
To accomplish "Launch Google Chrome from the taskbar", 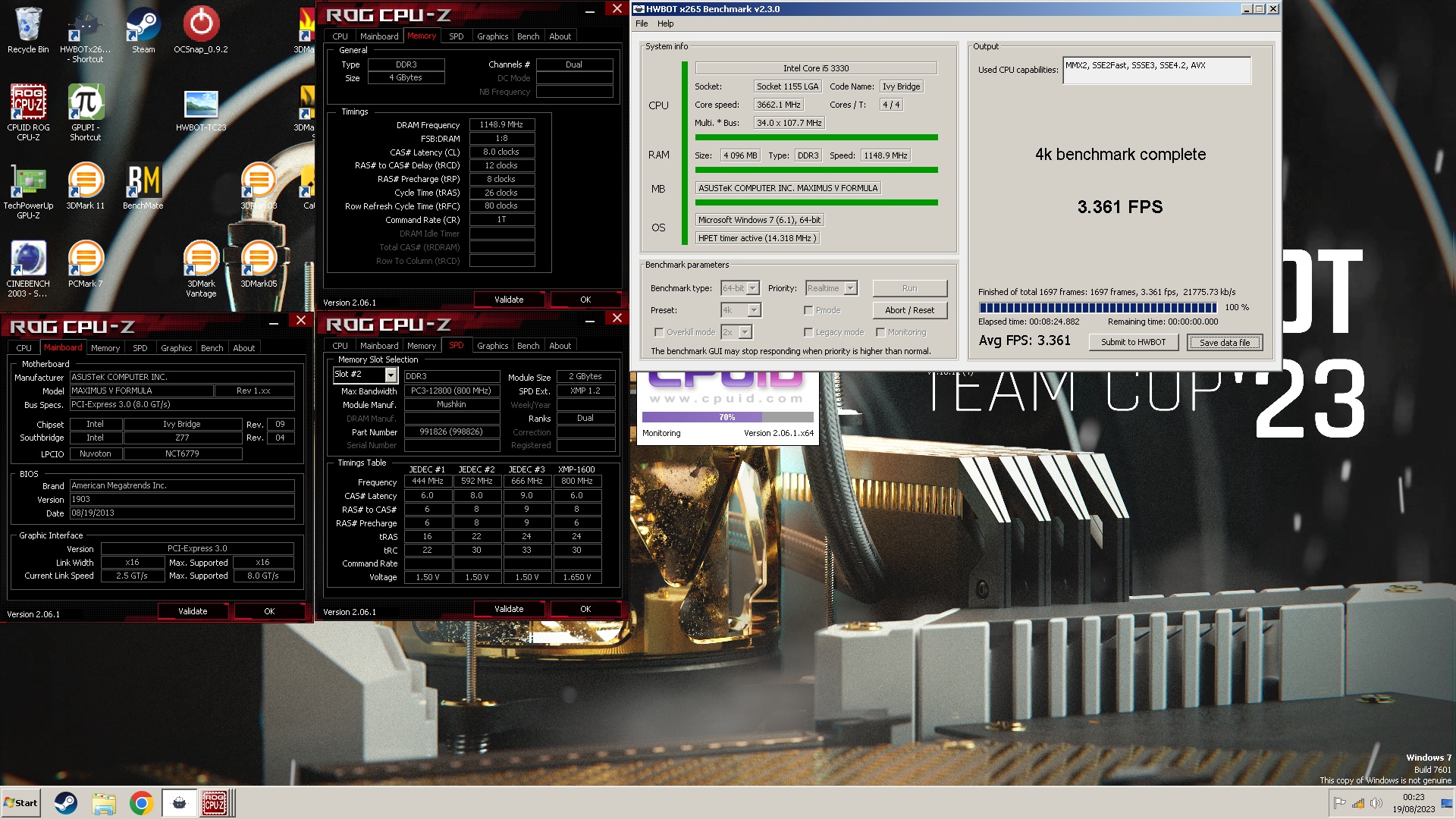I will pos(141,803).
